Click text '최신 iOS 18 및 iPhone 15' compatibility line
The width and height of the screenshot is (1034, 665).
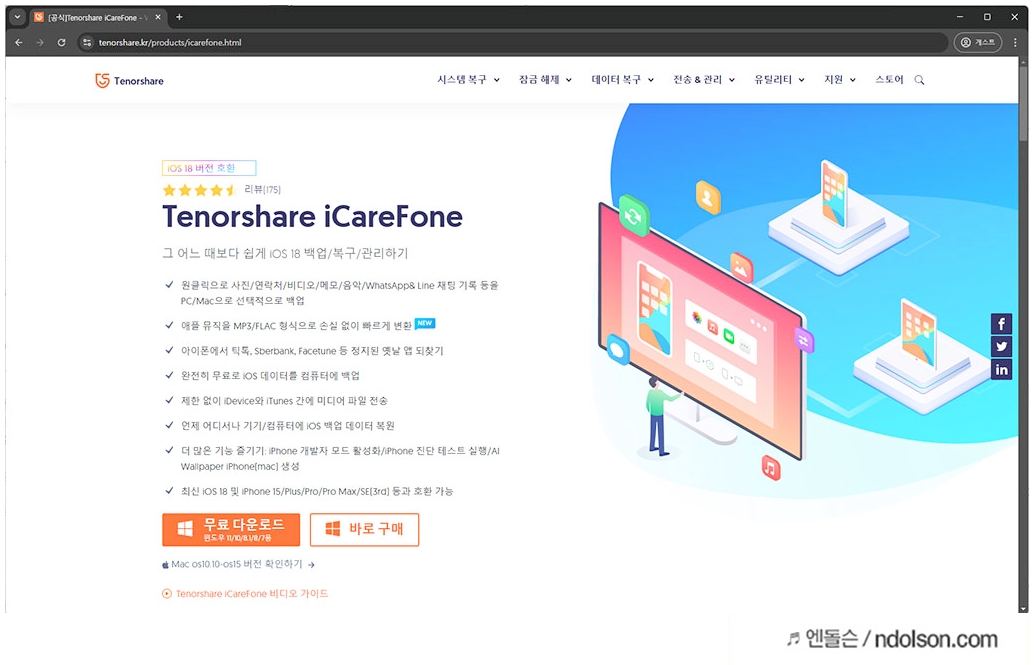coord(317,491)
